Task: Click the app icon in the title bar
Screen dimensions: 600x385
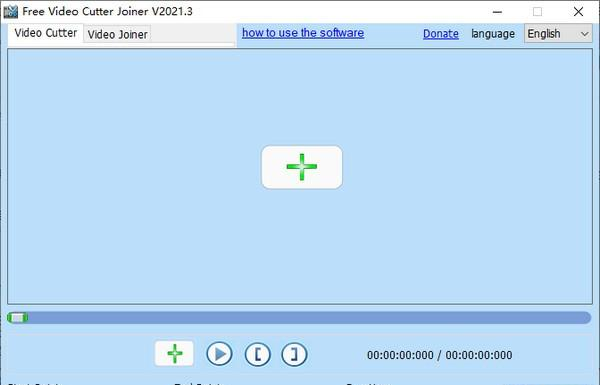Action: click(10, 11)
